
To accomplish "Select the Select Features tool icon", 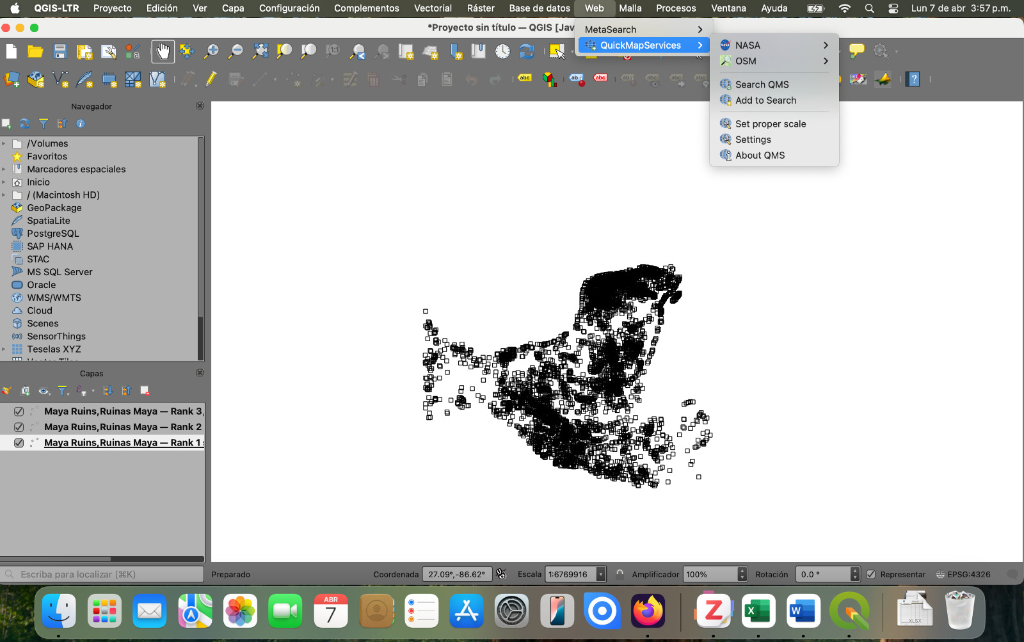I will click(x=556, y=52).
